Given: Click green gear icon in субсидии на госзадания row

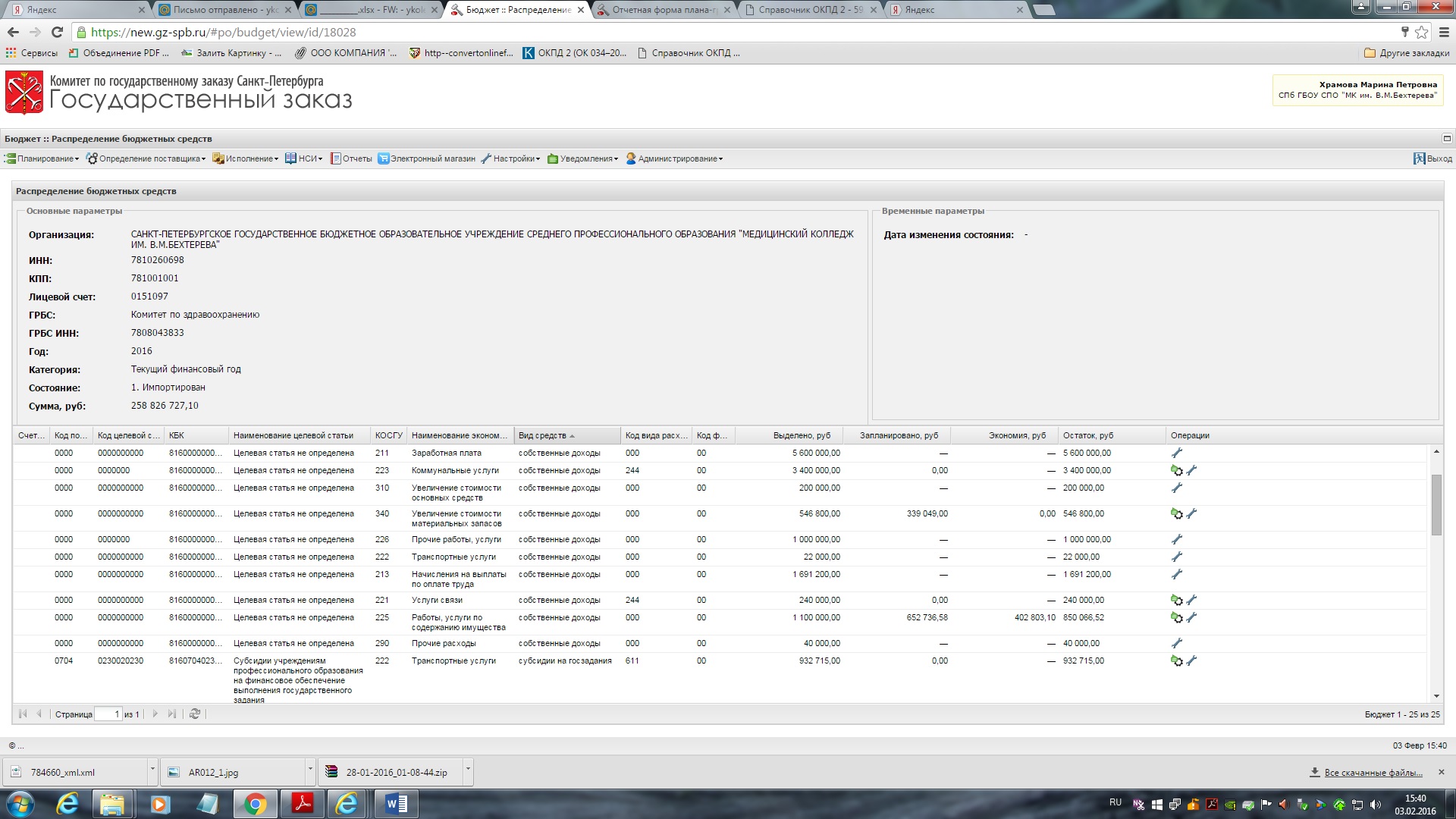Looking at the screenshot, I should pyautogui.click(x=1177, y=661).
